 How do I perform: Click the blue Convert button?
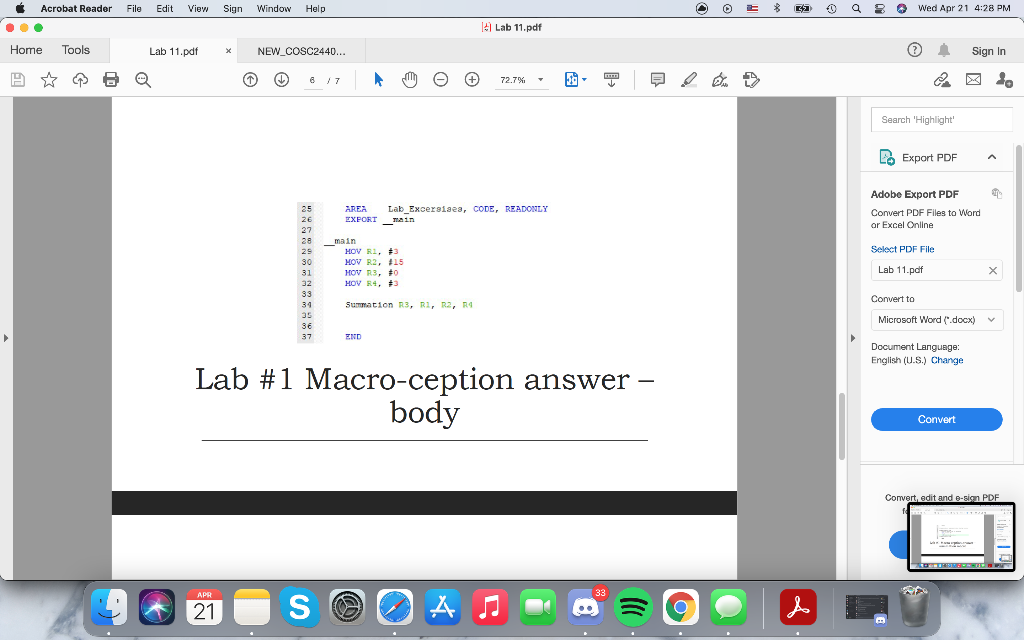point(936,419)
